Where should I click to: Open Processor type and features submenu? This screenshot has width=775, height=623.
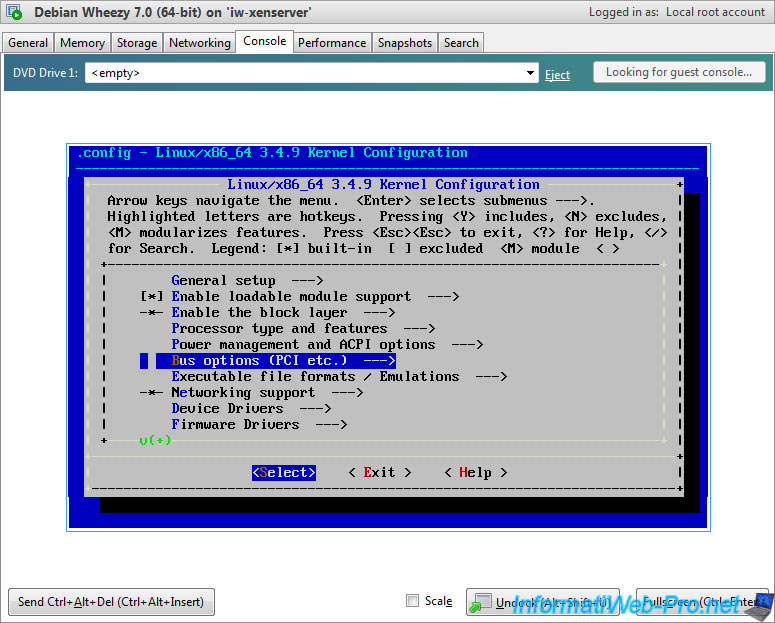pyautogui.click(x=303, y=328)
